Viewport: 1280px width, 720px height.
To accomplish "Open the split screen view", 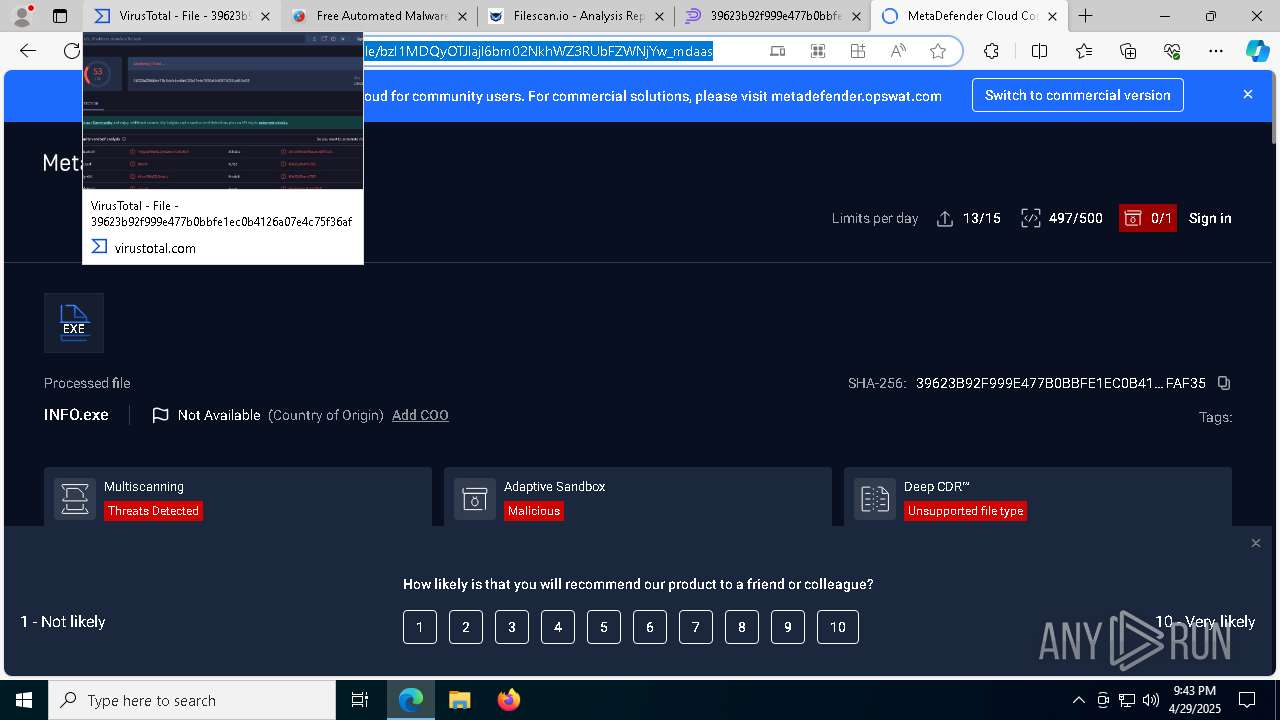I will (x=1039, y=52).
